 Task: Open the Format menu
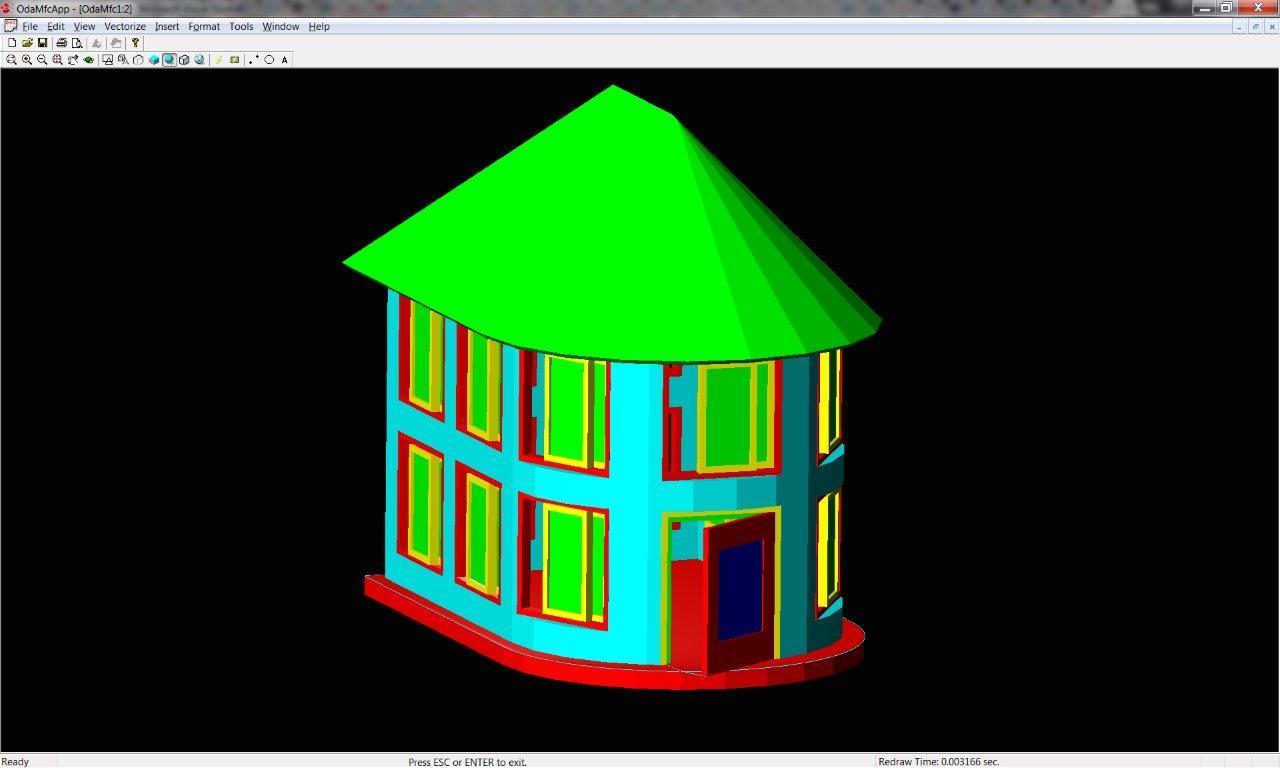pyautogui.click(x=204, y=27)
